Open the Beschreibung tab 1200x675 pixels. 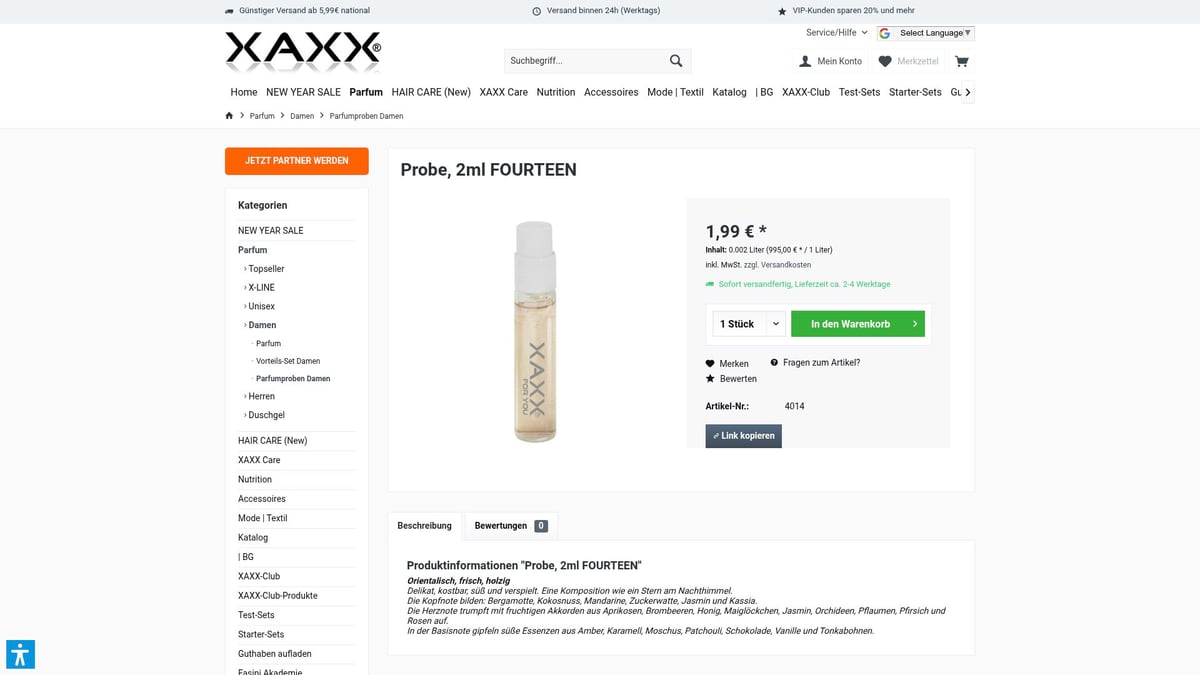[424, 525]
